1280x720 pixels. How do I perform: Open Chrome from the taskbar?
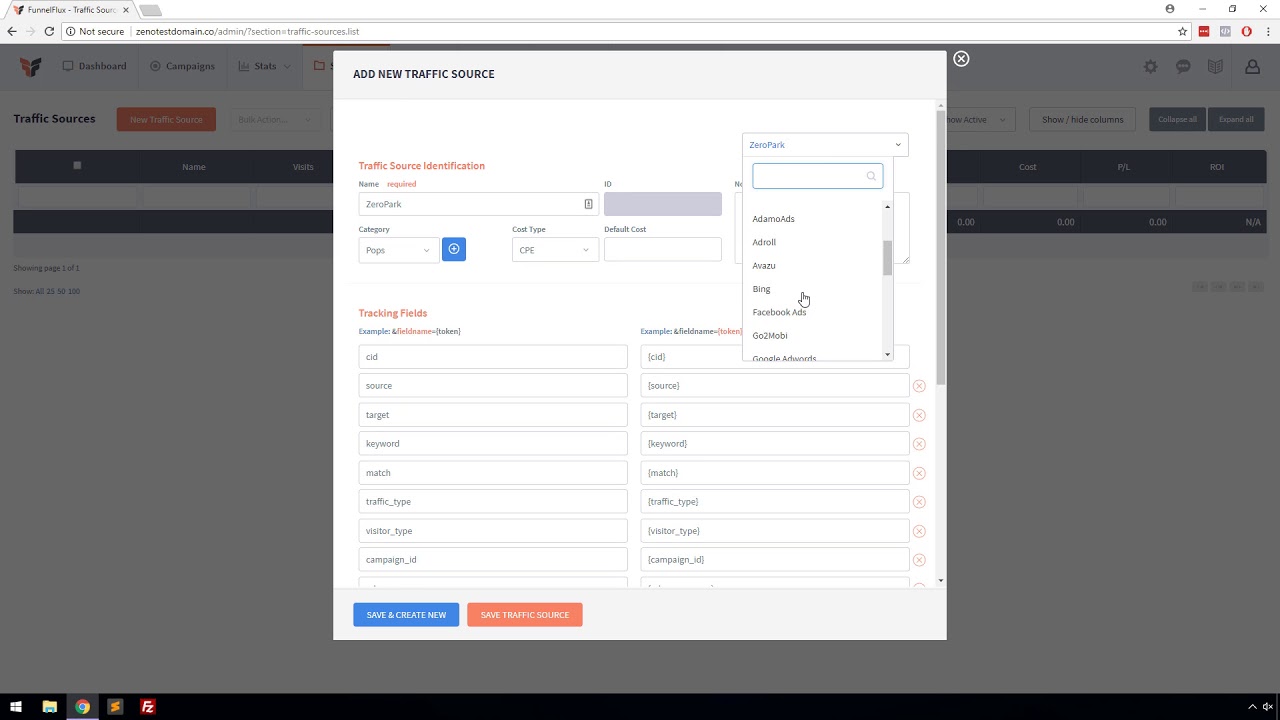[x=82, y=707]
